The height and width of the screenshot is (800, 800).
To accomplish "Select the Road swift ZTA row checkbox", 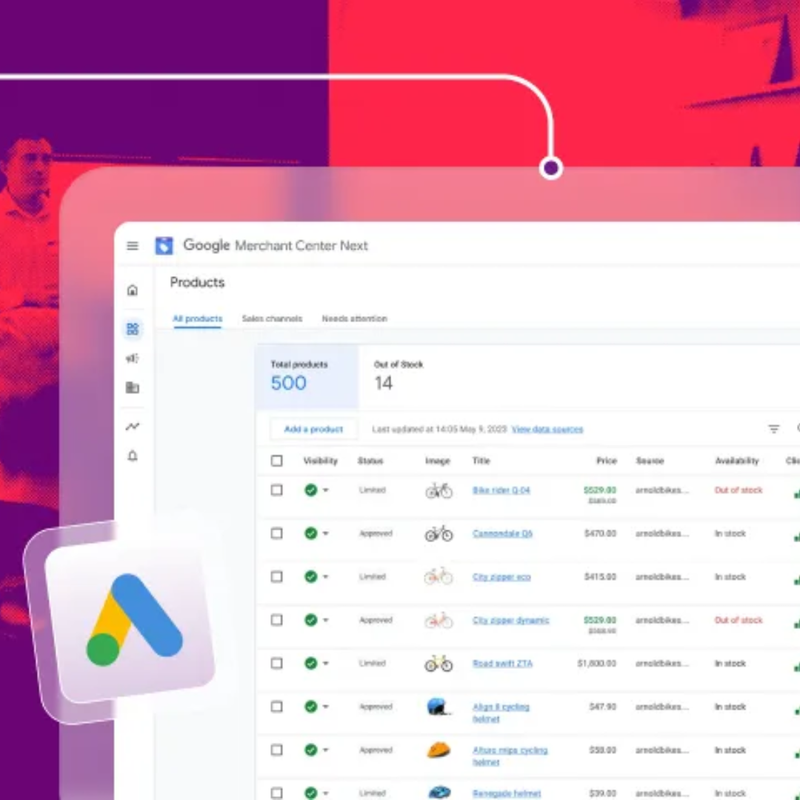I will pos(277,664).
